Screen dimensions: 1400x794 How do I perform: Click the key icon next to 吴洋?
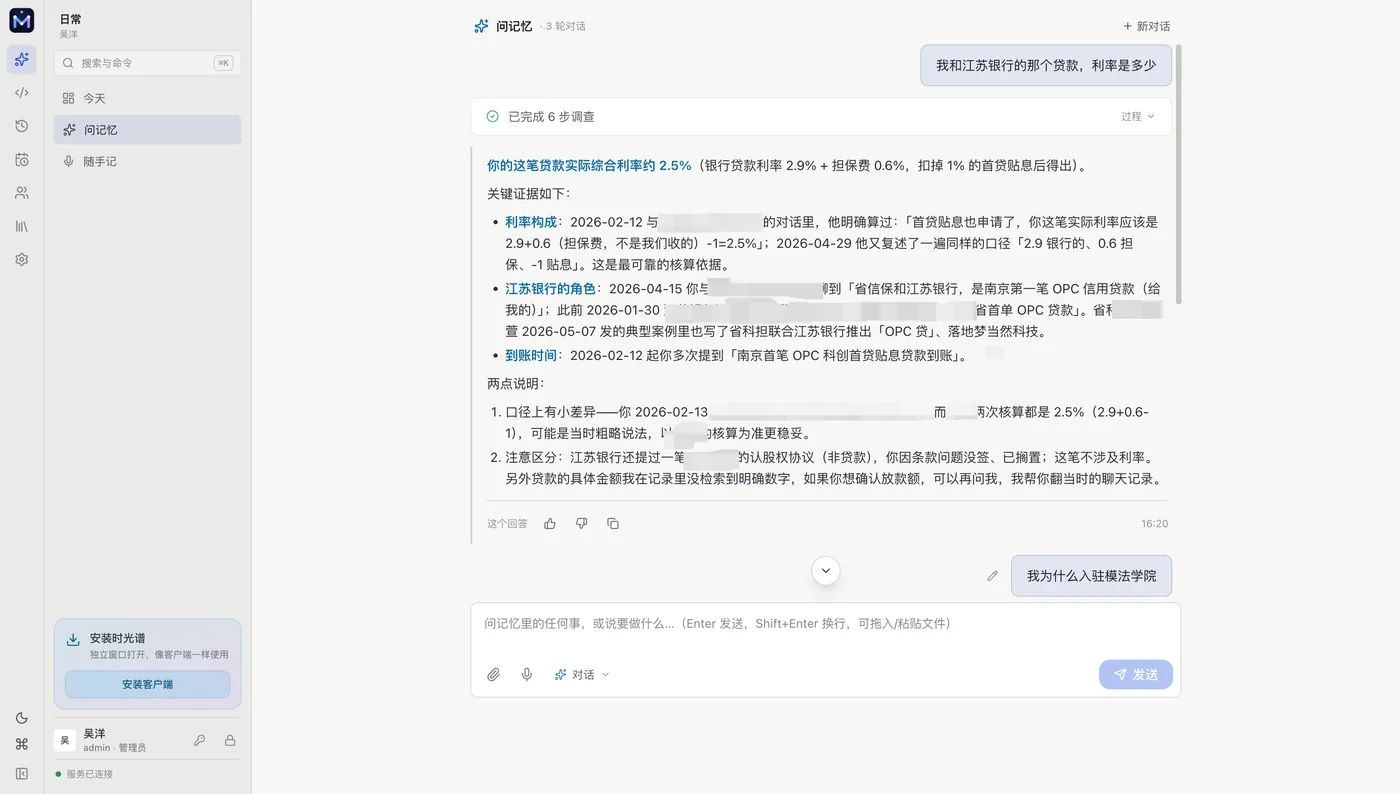(x=200, y=741)
